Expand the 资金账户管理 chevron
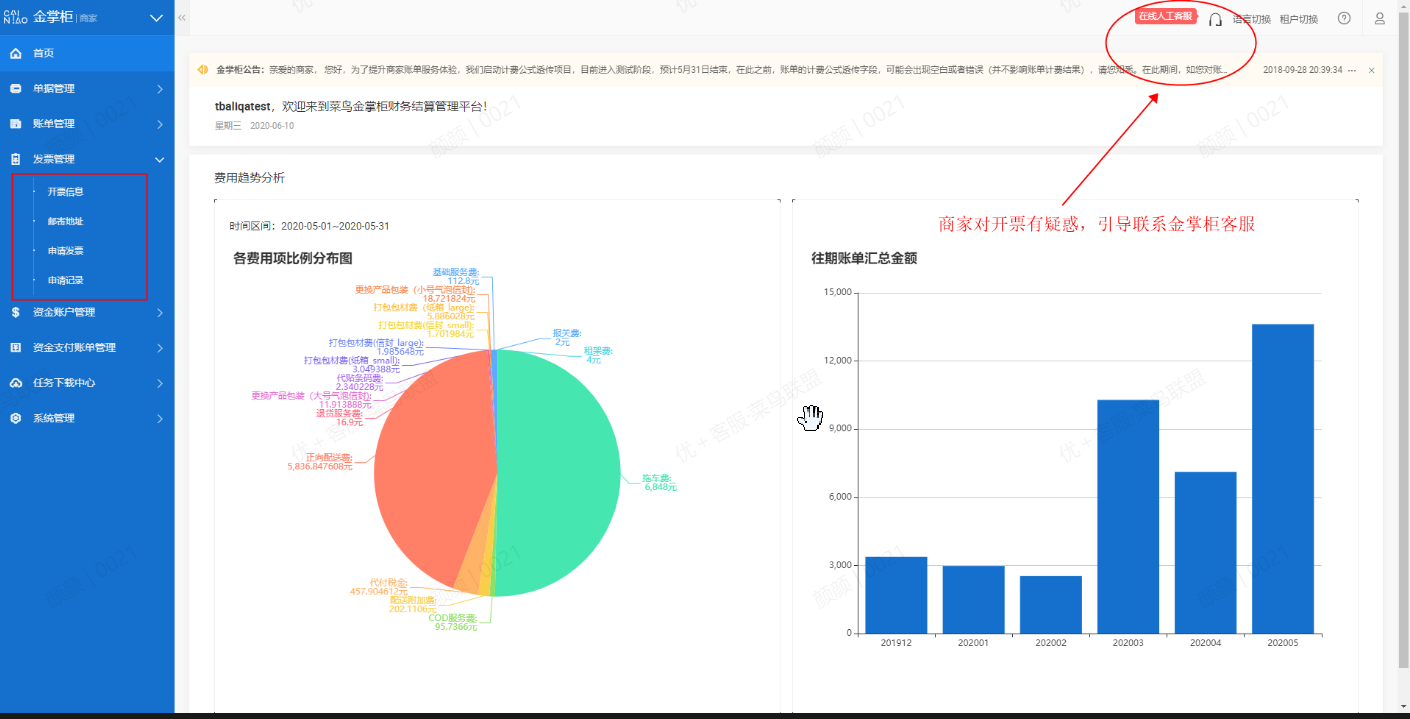The image size is (1410, 719). coord(160,312)
